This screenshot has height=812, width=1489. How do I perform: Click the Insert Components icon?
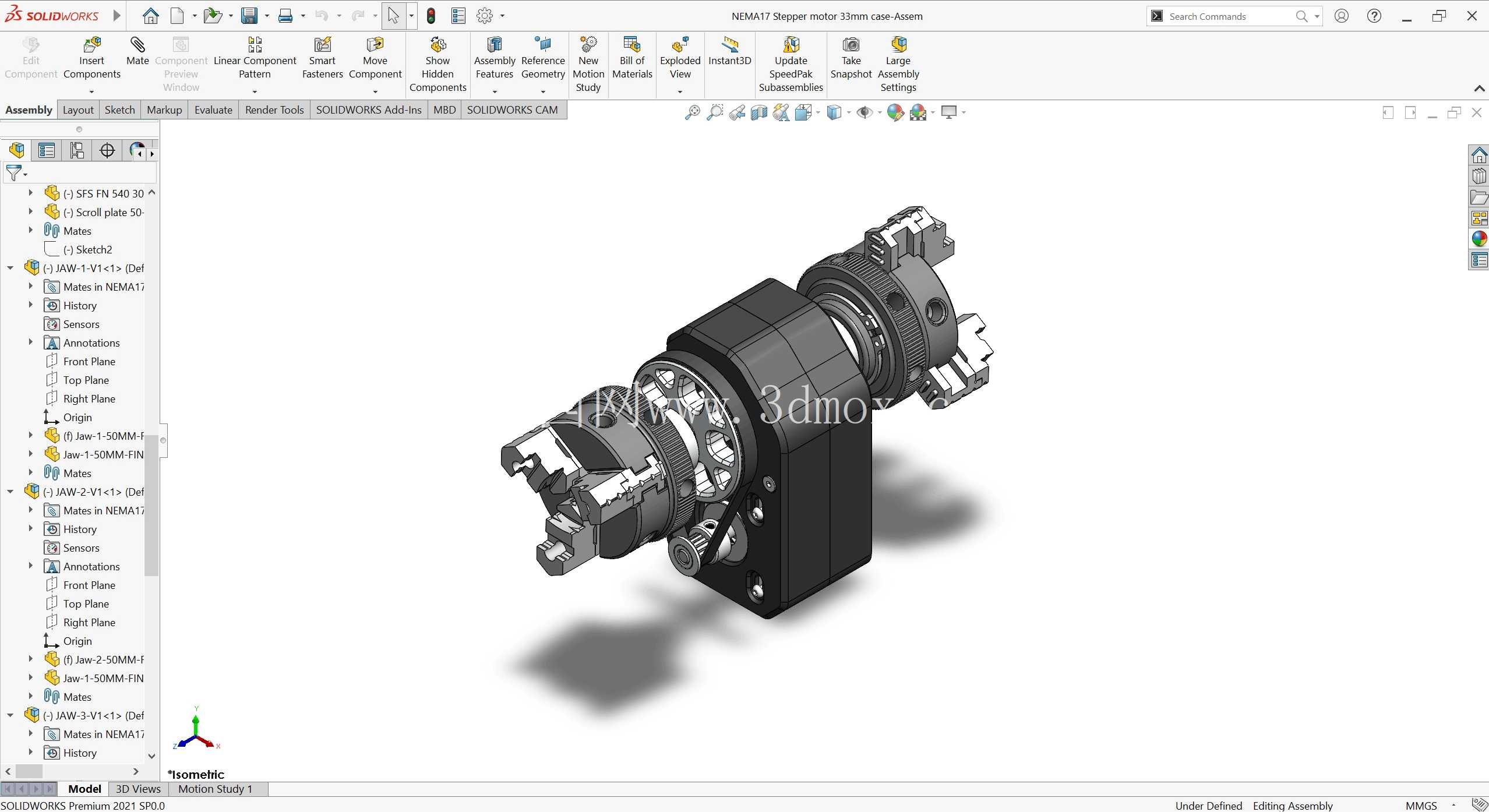pyautogui.click(x=92, y=45)
